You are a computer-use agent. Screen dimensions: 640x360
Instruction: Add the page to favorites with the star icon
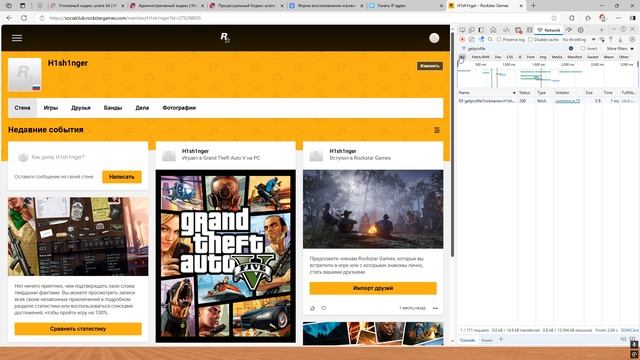point(554,18)
